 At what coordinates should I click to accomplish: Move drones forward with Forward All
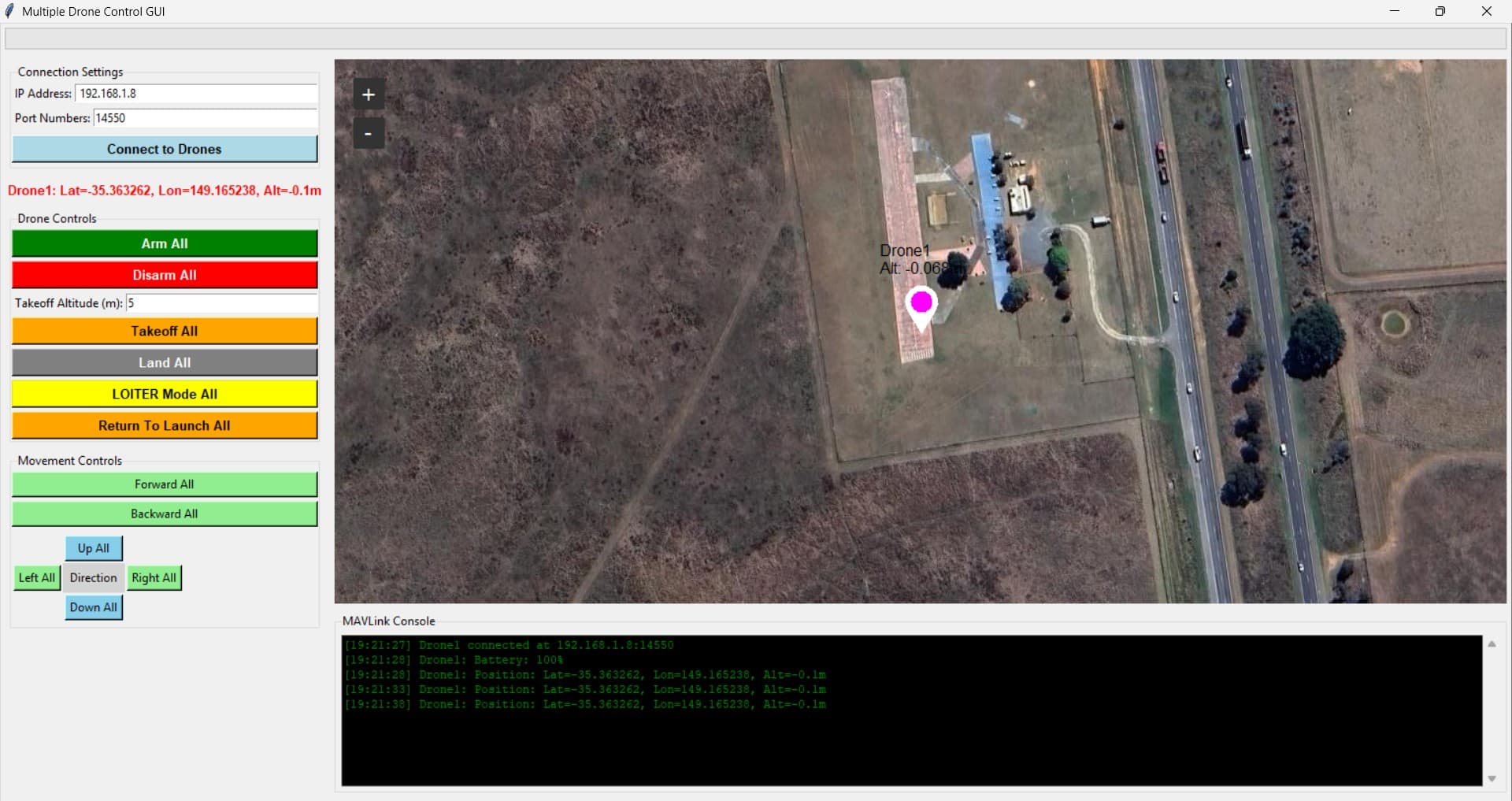pyautogui.click(x=164, y=484)
